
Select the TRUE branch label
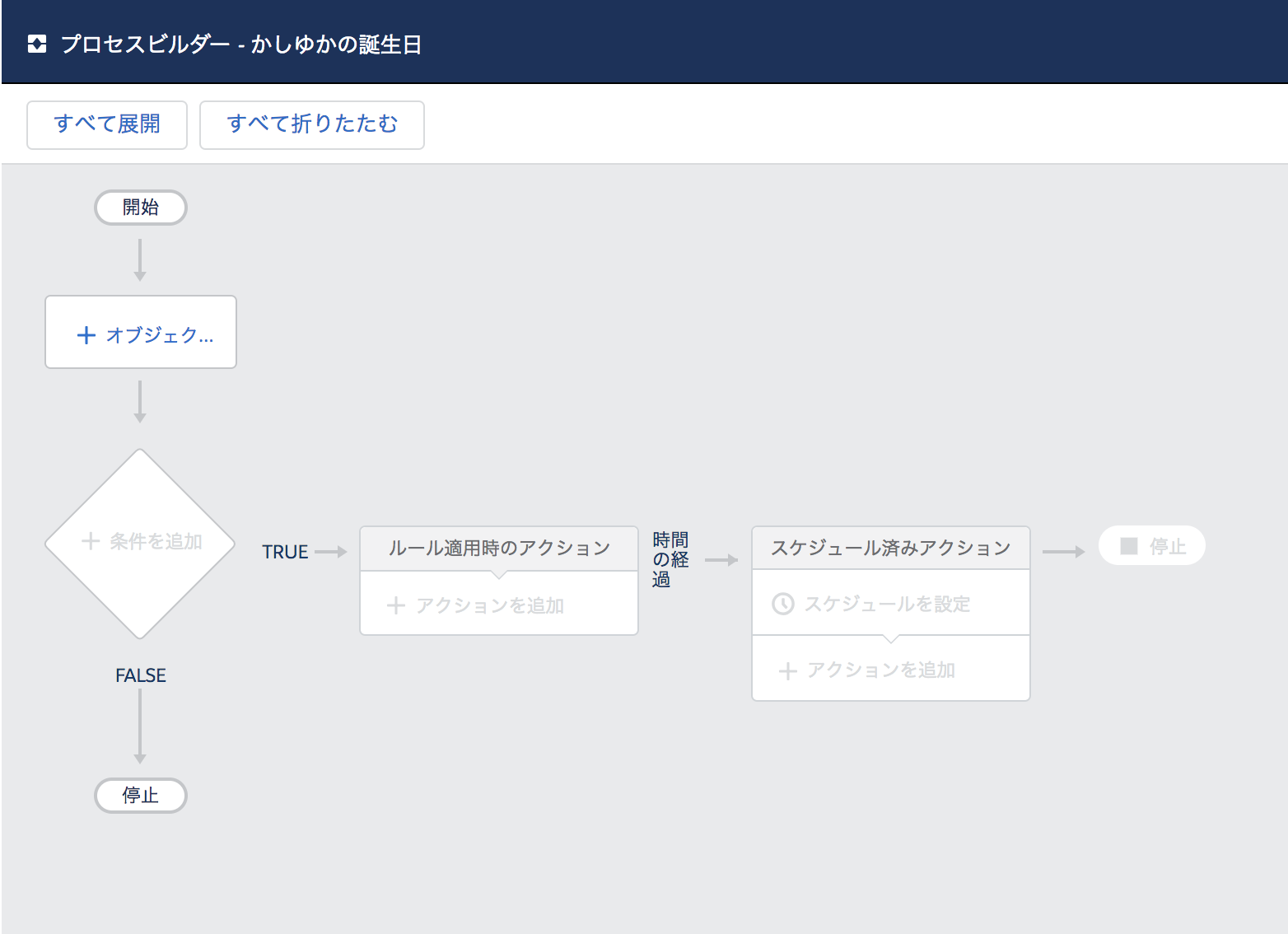[x=285, y=552]
